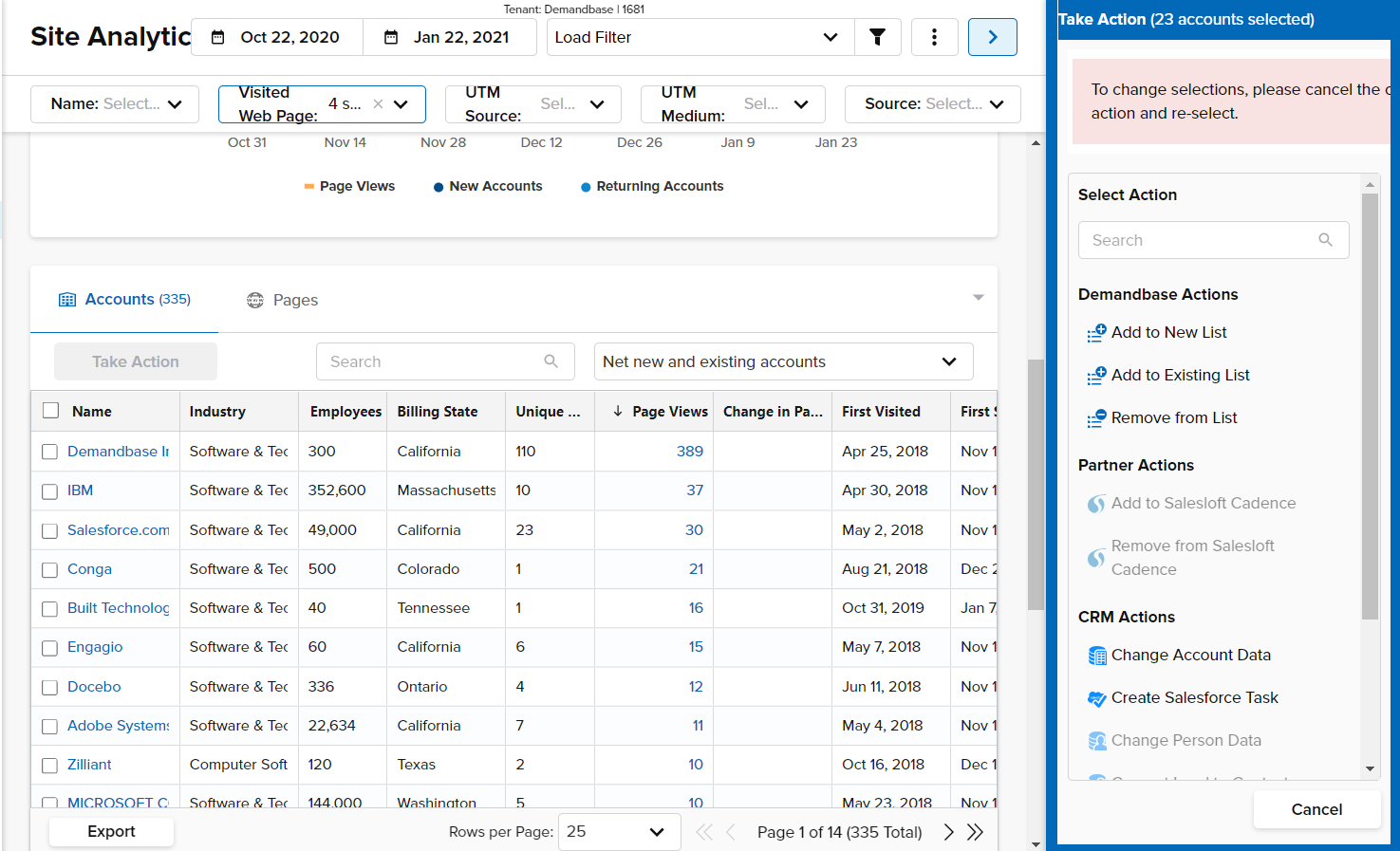Click the Pages tab globe icon
The image size is (1400, 851).
click(x=255, y=300)
